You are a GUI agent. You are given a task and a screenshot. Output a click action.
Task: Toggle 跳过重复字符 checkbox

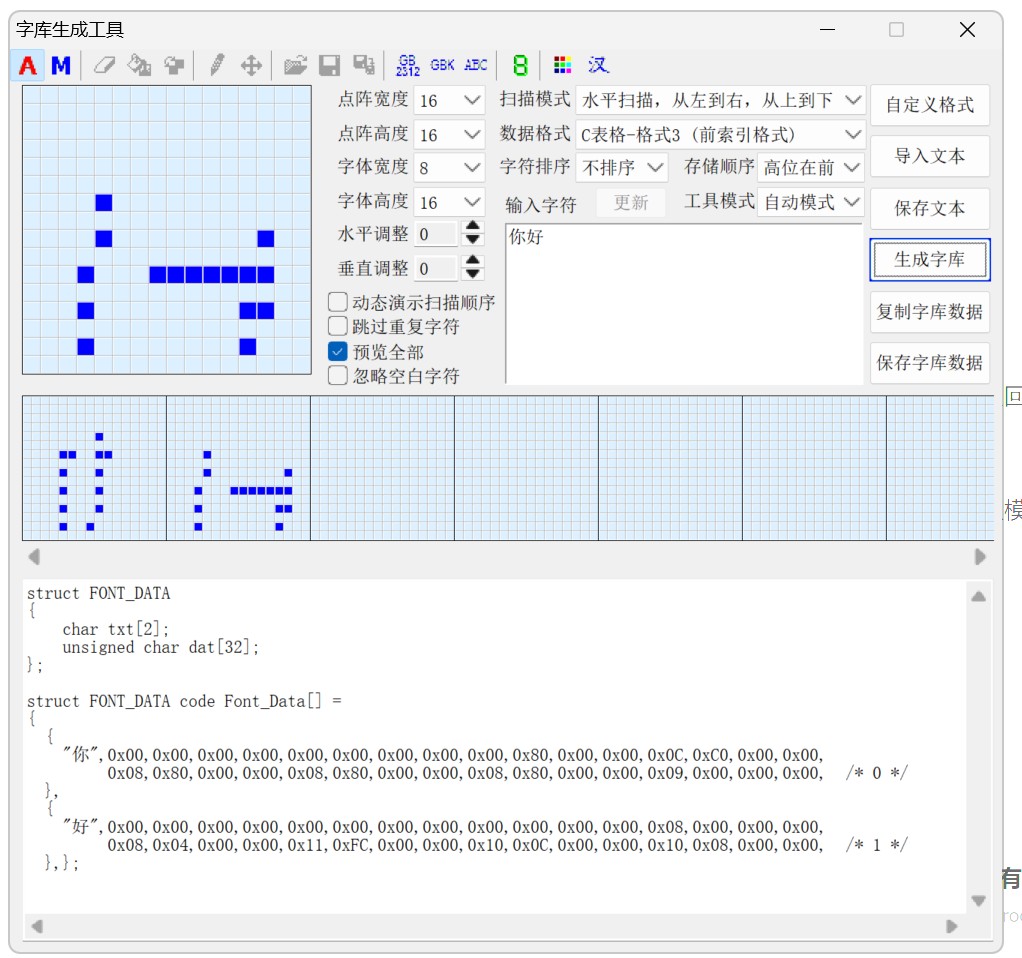coord(338,326)
